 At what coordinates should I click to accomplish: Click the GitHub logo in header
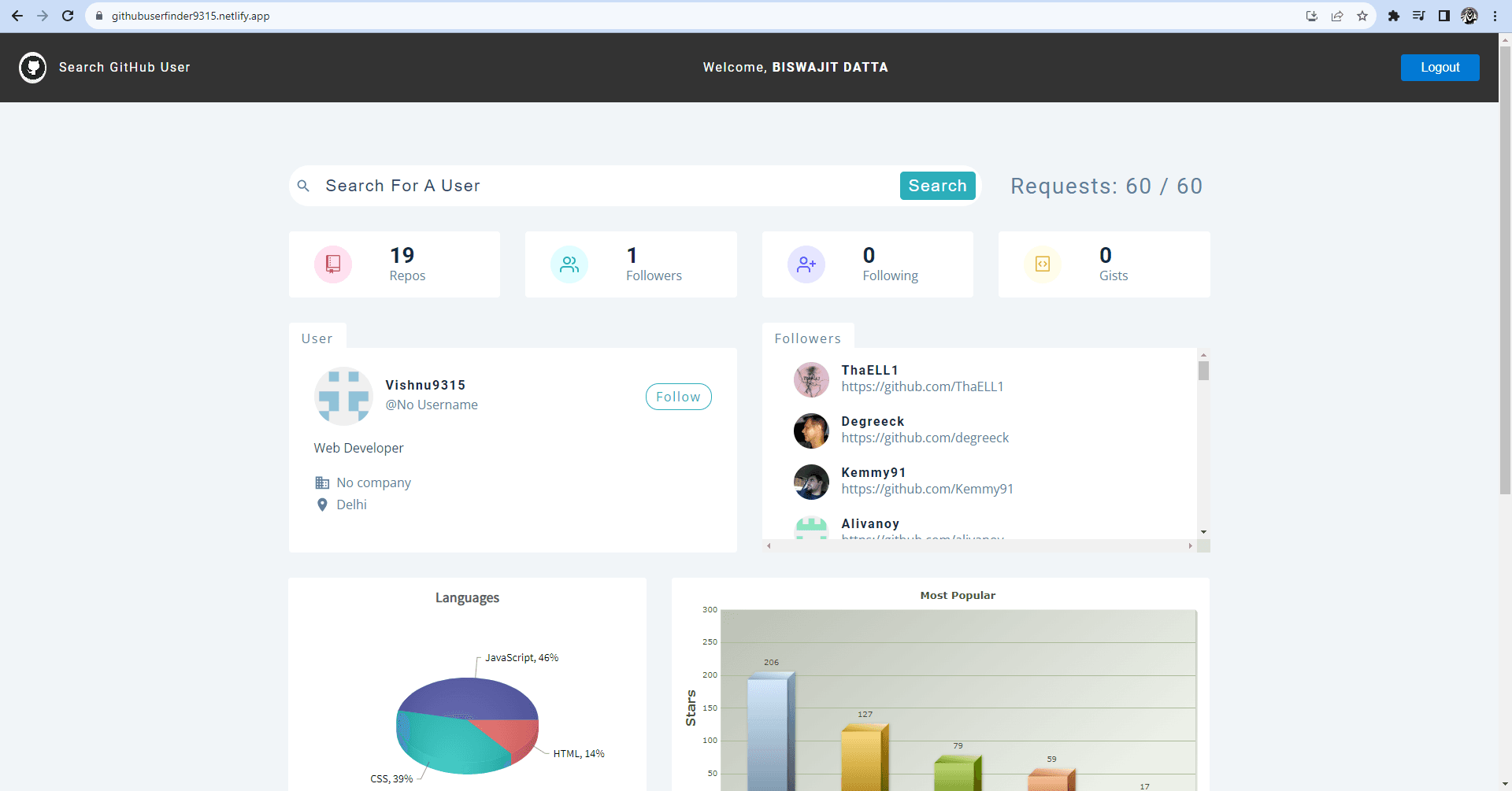point(32,68)
